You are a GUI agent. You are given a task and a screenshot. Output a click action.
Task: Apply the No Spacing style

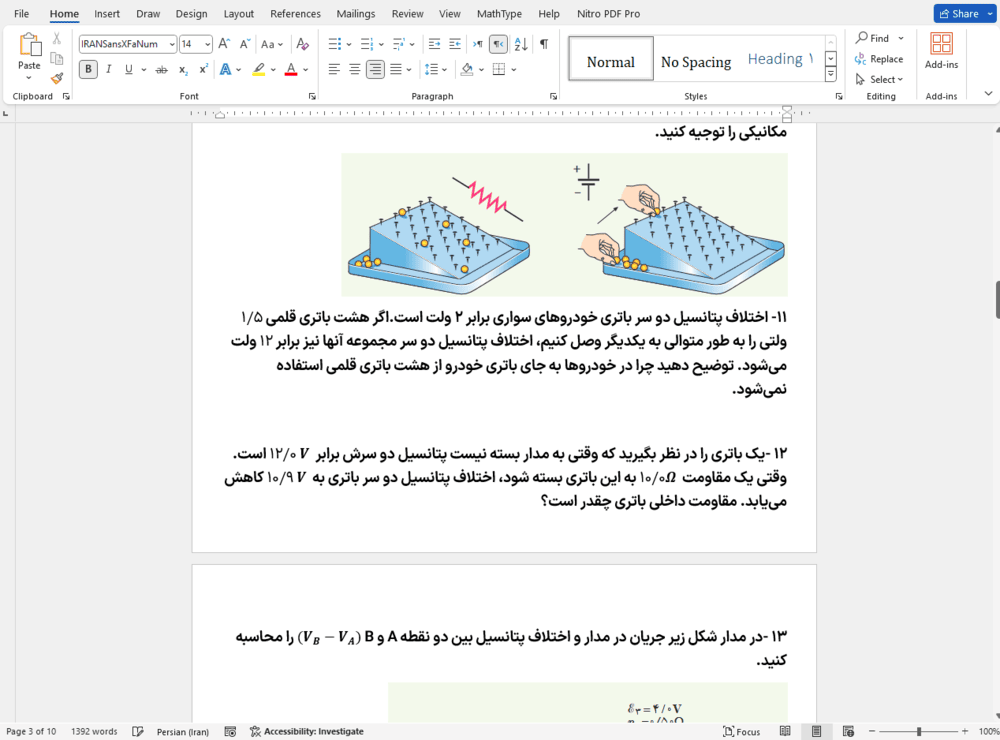pyautogui.click(x=696, y=60)
